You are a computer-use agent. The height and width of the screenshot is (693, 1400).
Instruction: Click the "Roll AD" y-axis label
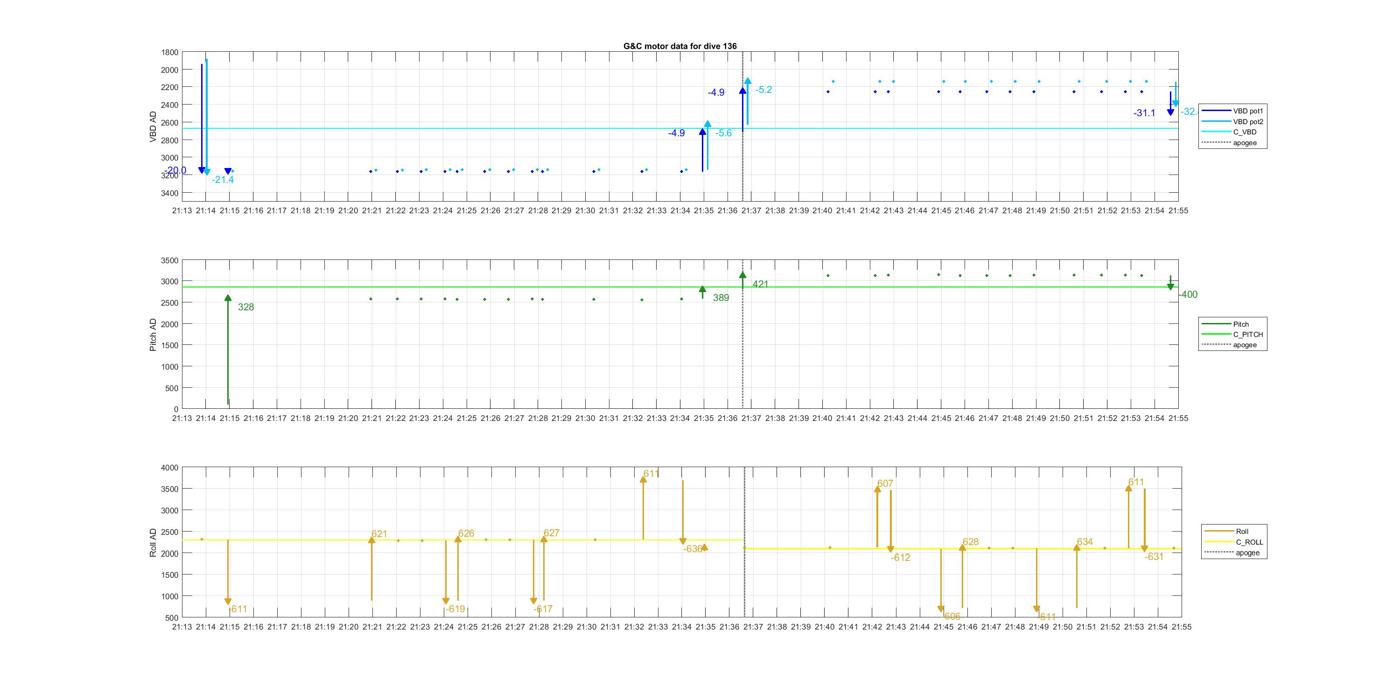153,541
